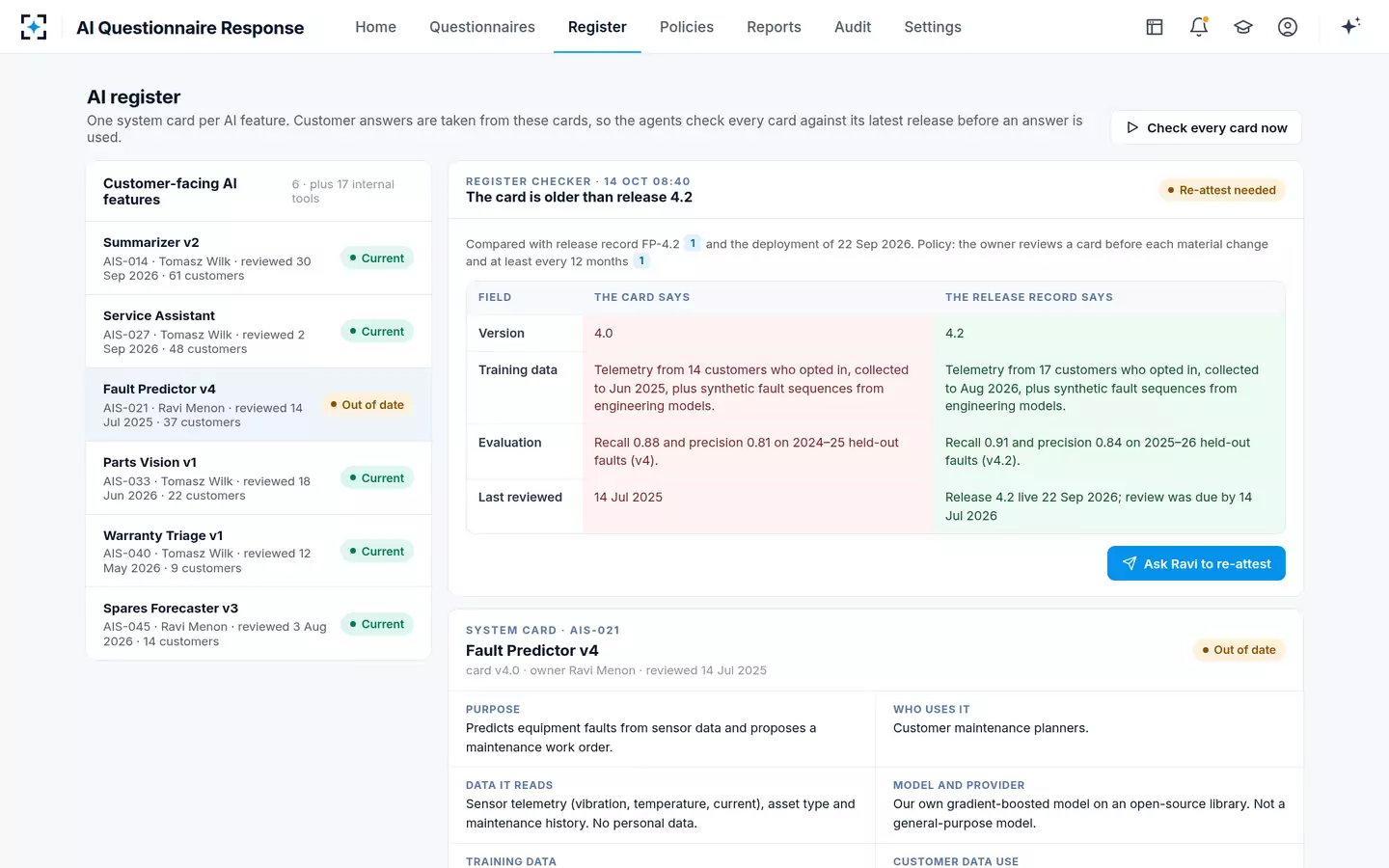Click the "Training data" row label
This screenshot has width=1389, height=868.
click(518, 369)
